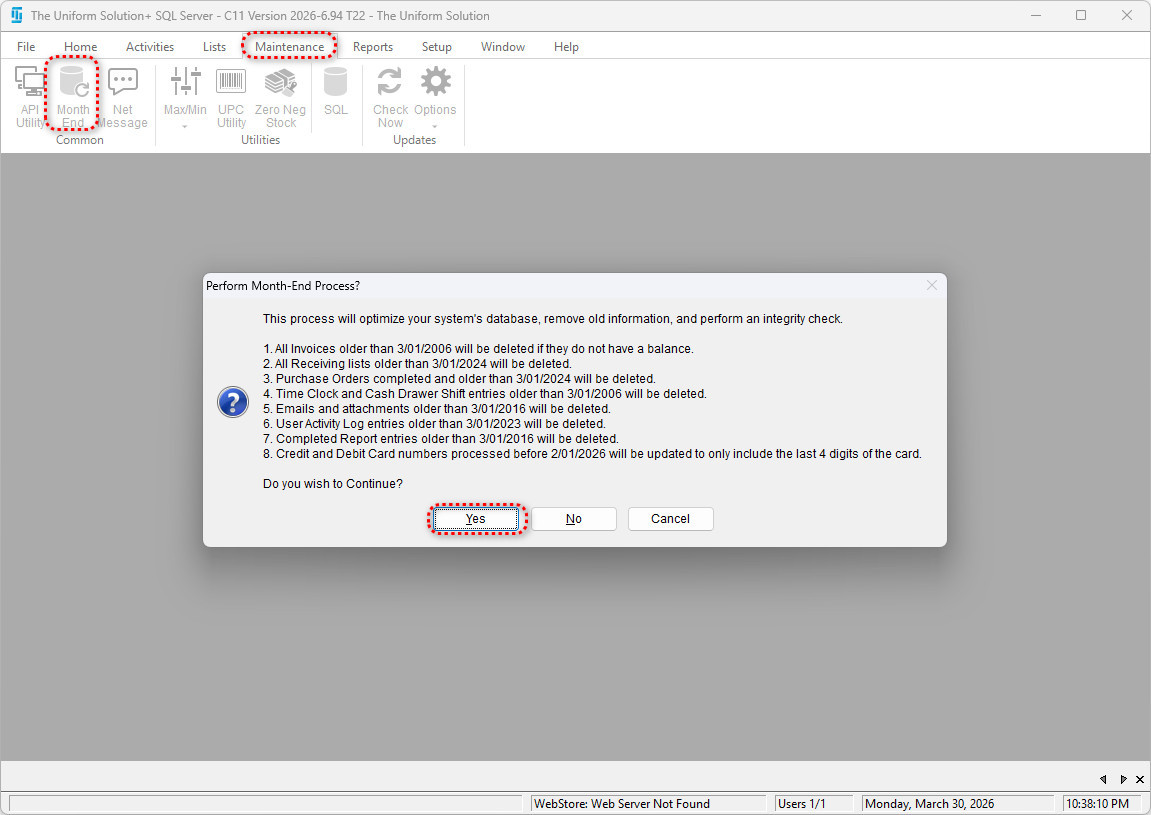Click the Max/Min sliders icon
1151x815 pixels.
(185, 84)
